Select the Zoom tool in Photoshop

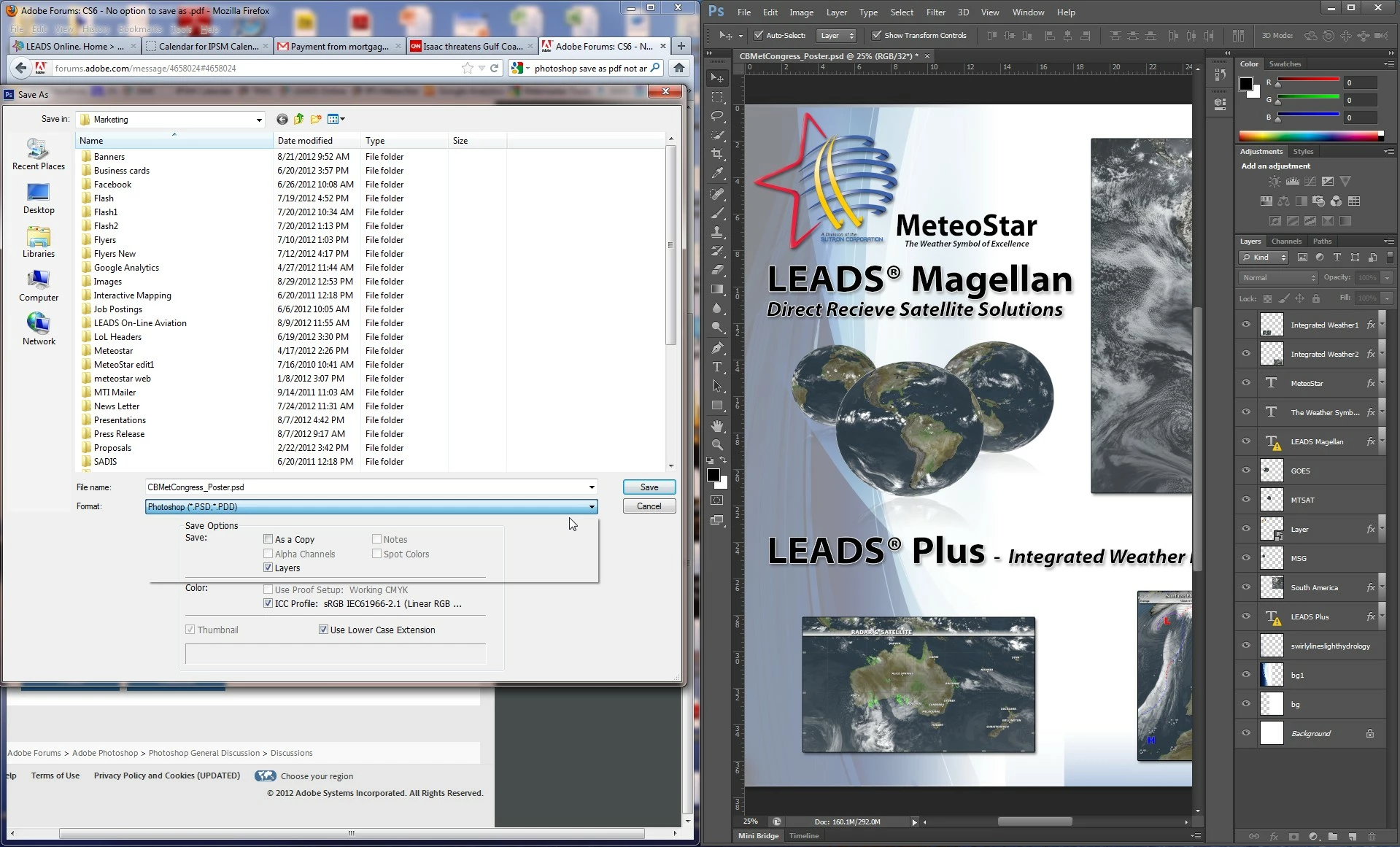point(717,444)
